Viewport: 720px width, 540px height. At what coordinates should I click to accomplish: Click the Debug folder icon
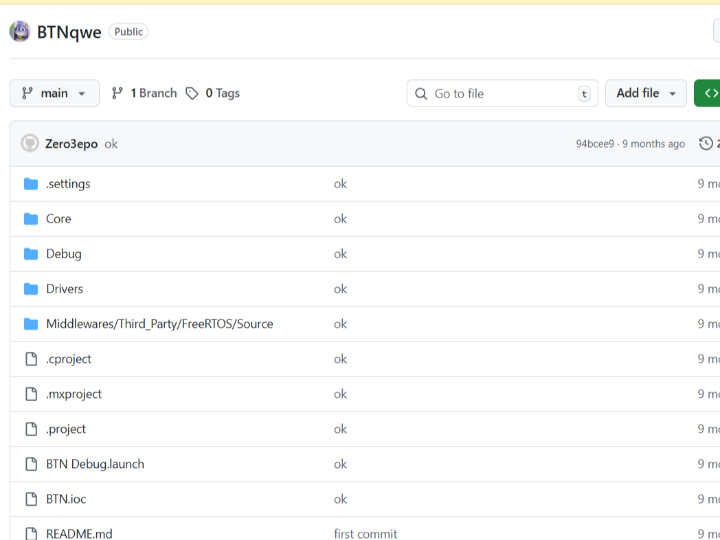coord(31,254)
